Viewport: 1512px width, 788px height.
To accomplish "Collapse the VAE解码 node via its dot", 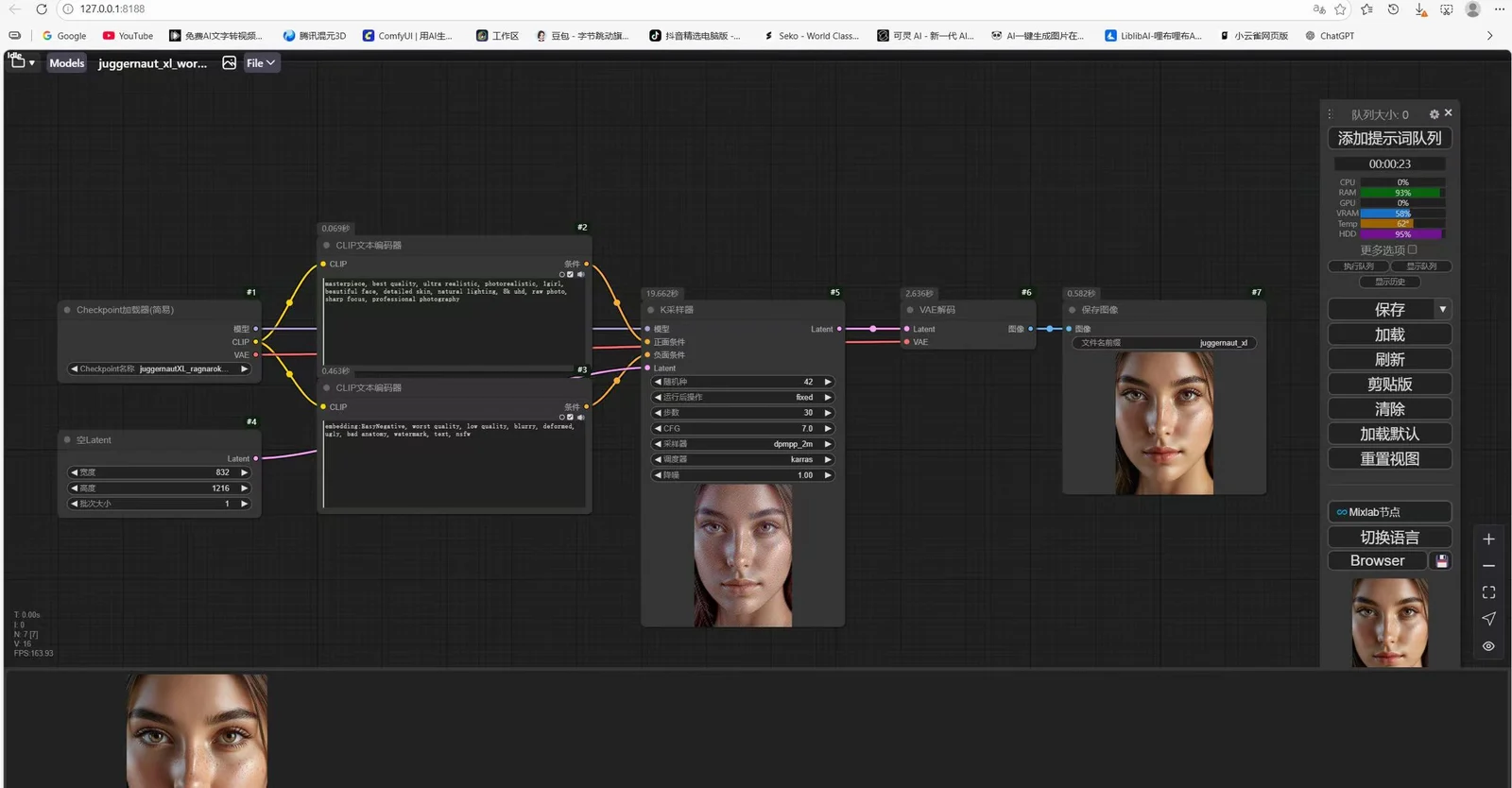I will [910, 310].
